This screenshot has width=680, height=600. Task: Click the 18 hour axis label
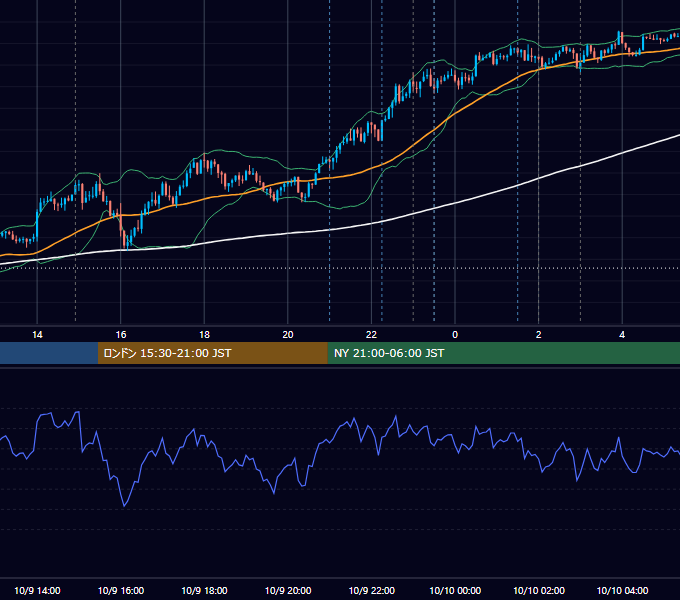click(x=204, y=335)
